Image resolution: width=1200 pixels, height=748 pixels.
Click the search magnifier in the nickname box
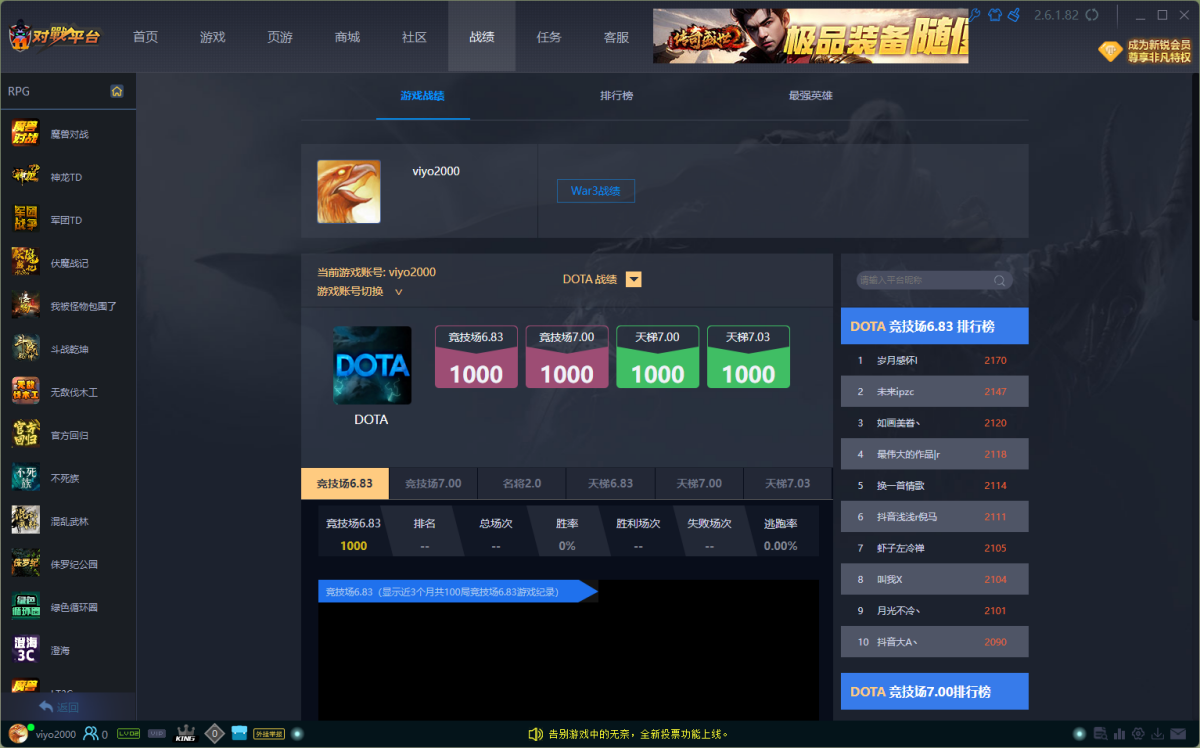[x=999, y=280]
